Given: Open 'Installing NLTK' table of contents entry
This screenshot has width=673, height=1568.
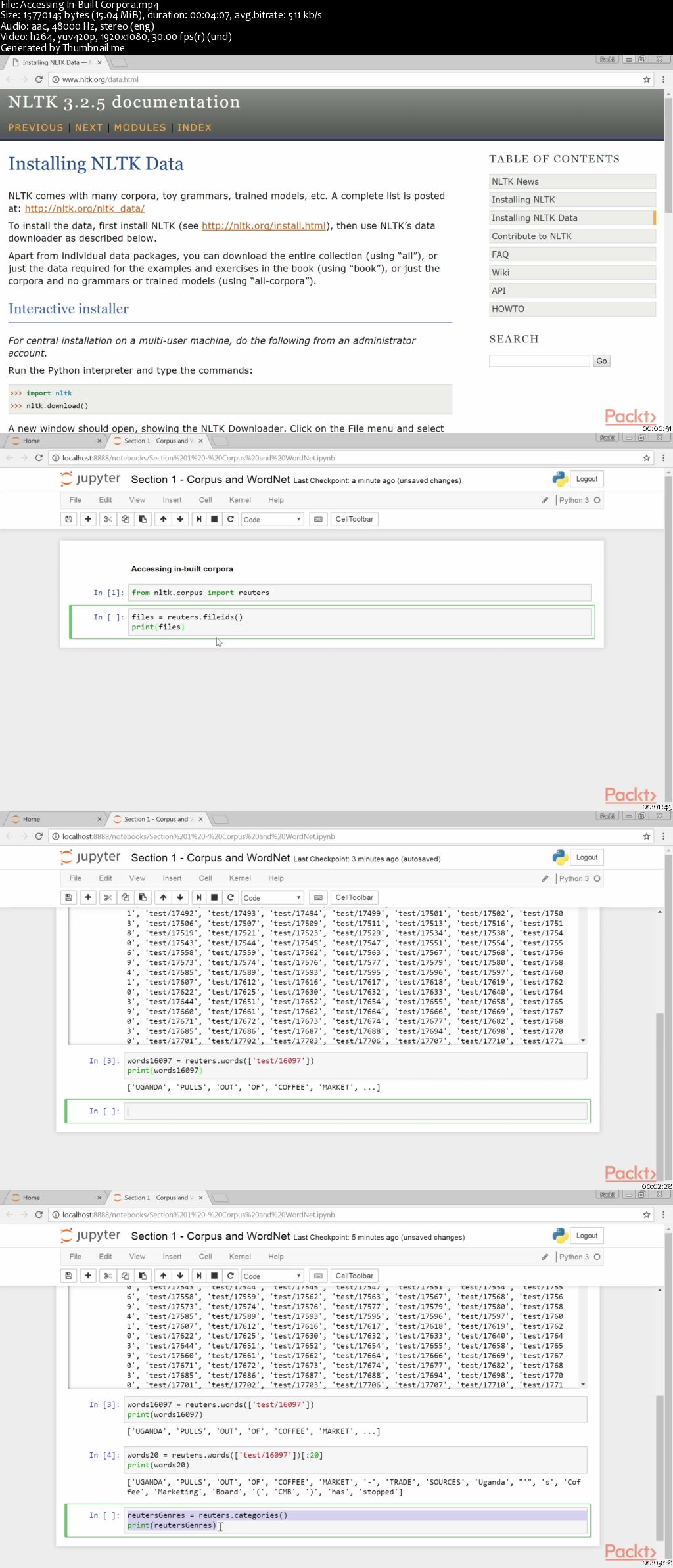Looking at the screenshot, I should 572,200.
